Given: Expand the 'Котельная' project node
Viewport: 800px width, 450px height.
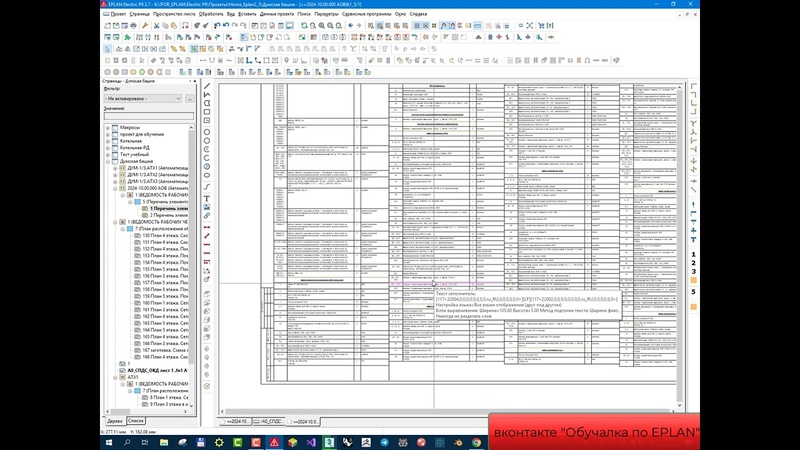Looking at the screenshot, I should pyautogui.click(x=108, y=141).
